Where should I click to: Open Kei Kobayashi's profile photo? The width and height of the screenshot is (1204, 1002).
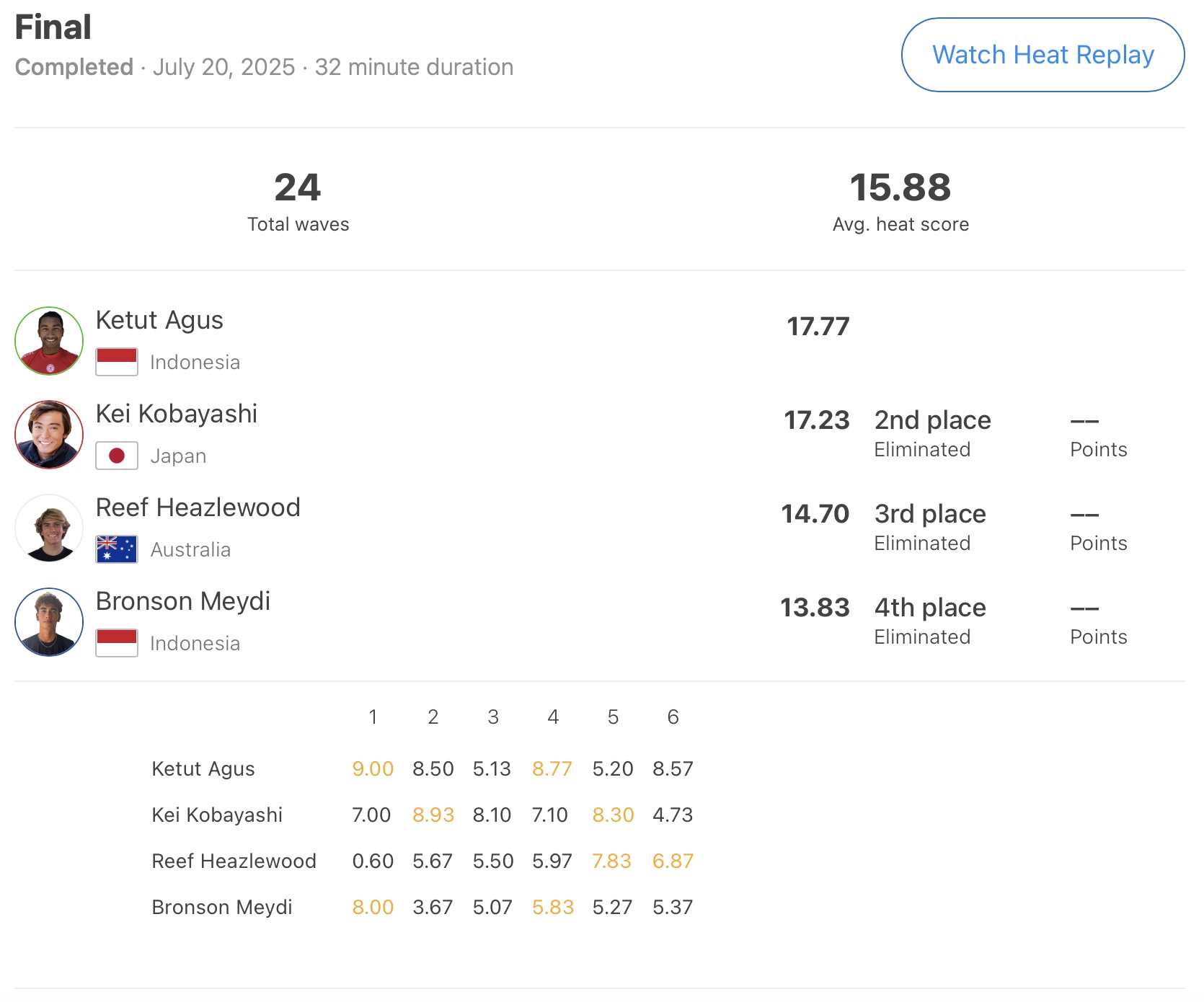(x=49, y=435)
